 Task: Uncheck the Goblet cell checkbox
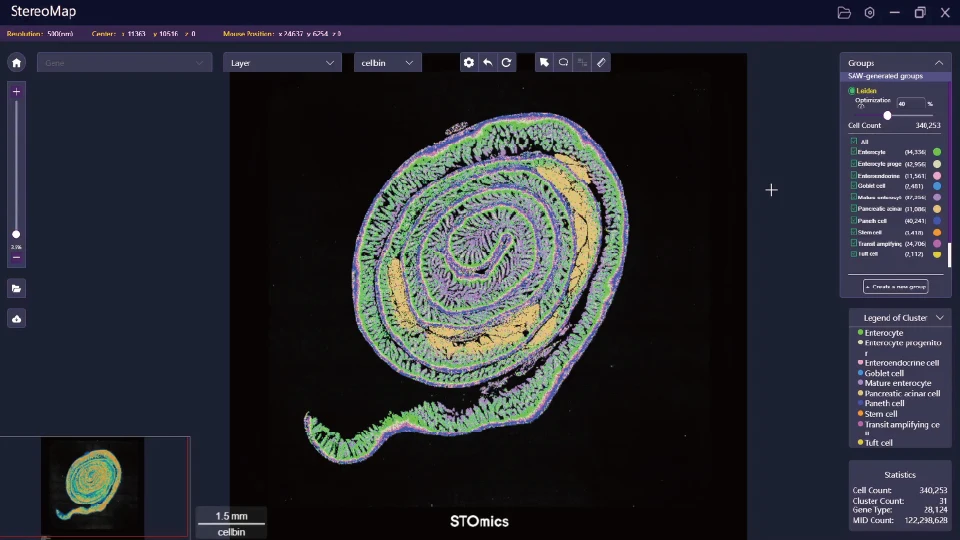tap(854, 186)
